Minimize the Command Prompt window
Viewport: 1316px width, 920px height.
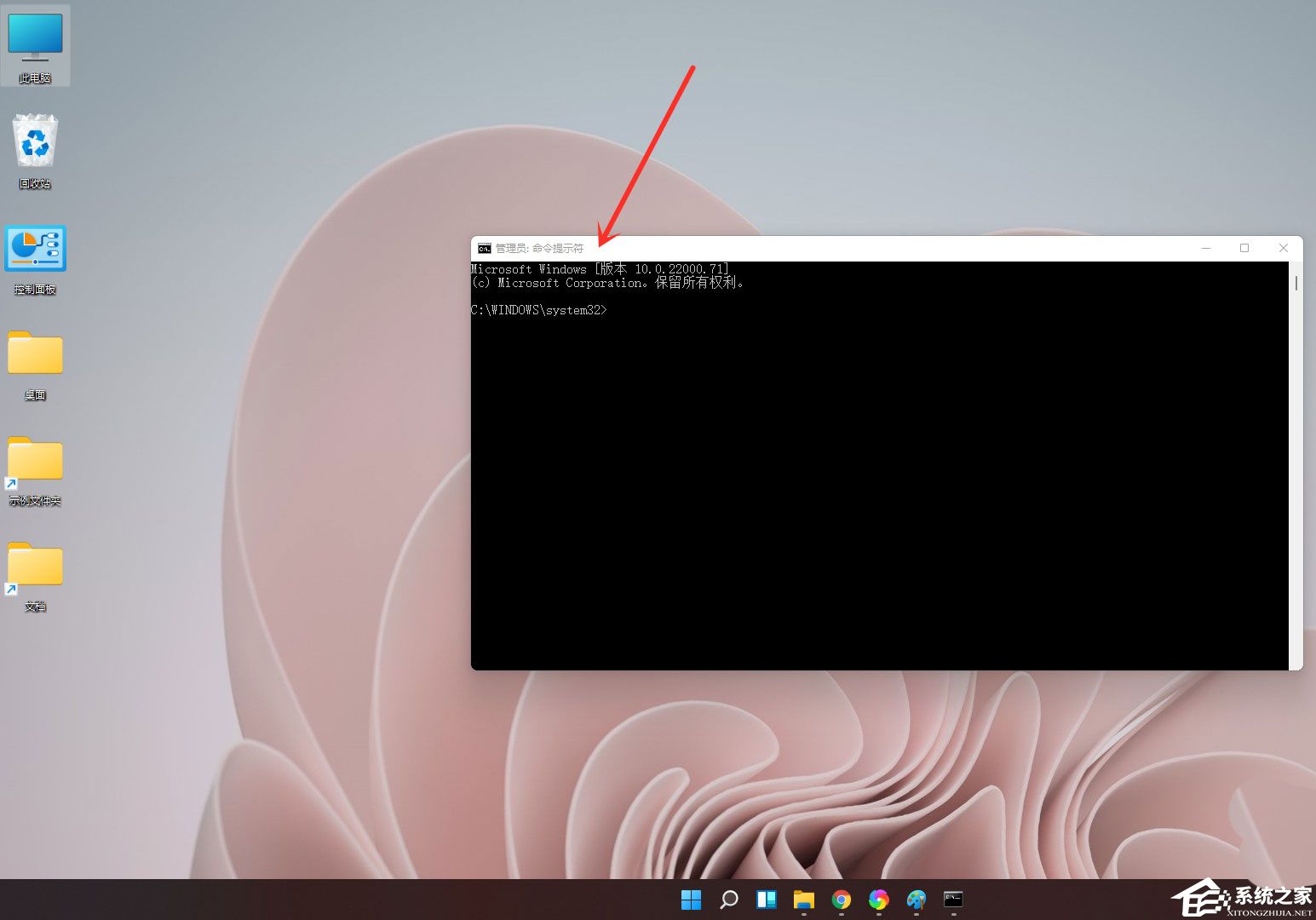pos(1206,248)
